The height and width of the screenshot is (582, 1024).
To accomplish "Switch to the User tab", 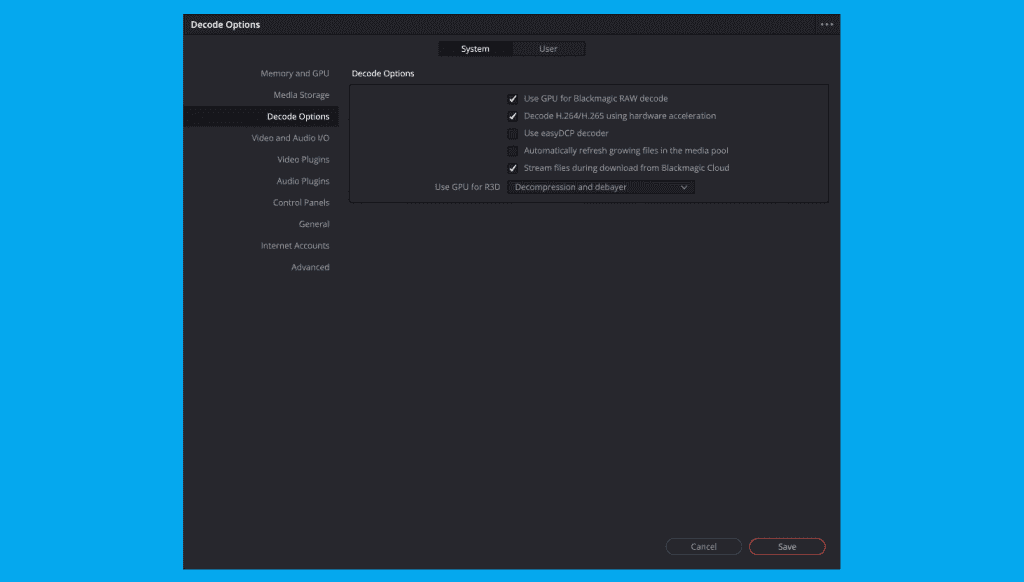I will tap(548, 49).
